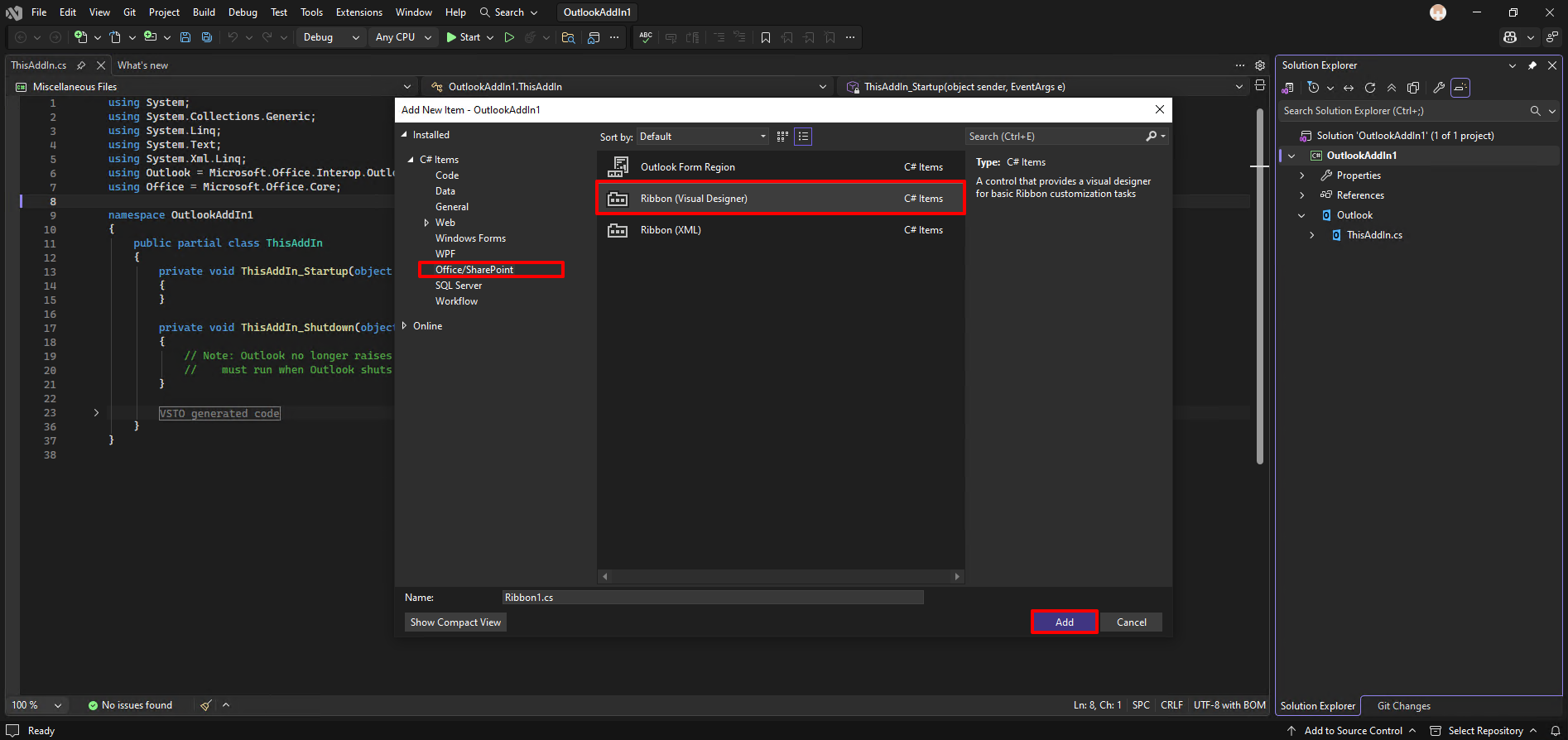
Task: Open the Extensions menu
Action: pos(359,12)
